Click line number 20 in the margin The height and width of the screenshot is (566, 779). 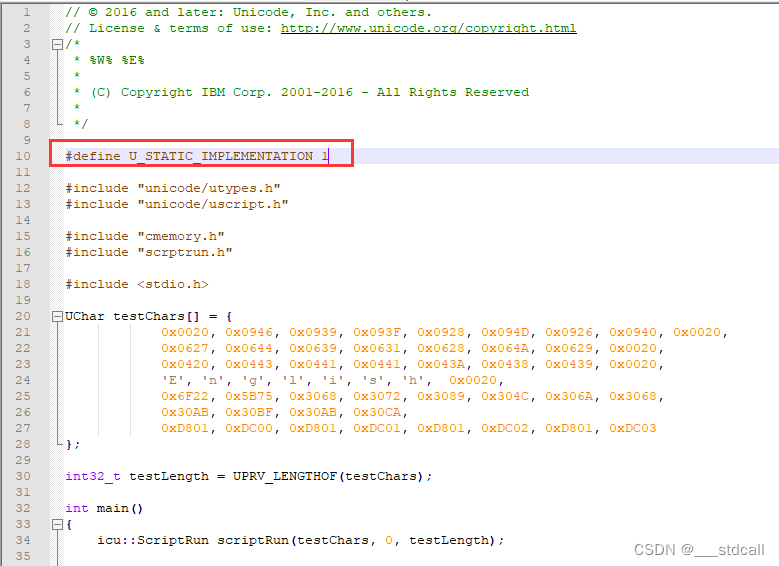[x=23, y=316]
